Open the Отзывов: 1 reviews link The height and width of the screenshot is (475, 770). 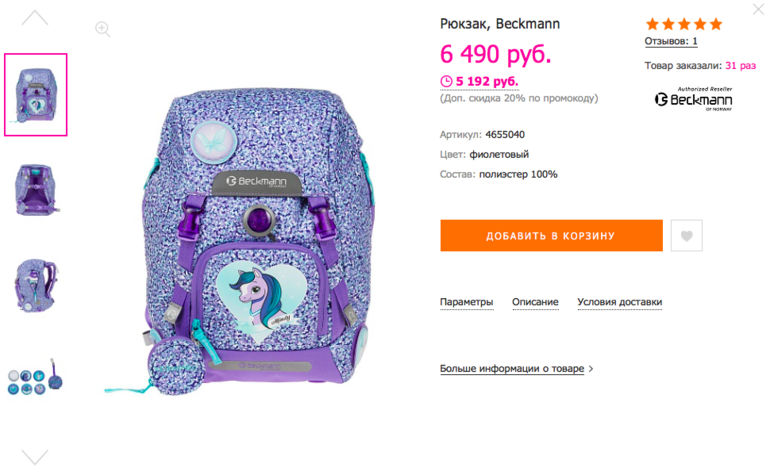coord(671,41)
